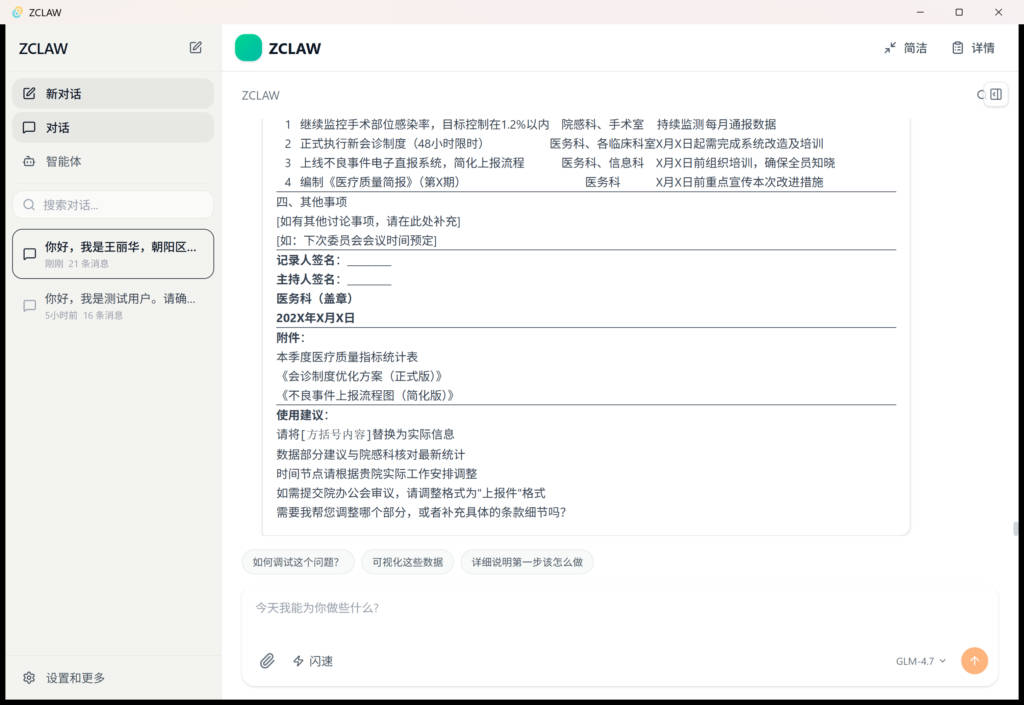This screenshot has height=705, width=1024.
Task: Click the compose new chat icon in sidebar header
Action: (x=196, y=47)
